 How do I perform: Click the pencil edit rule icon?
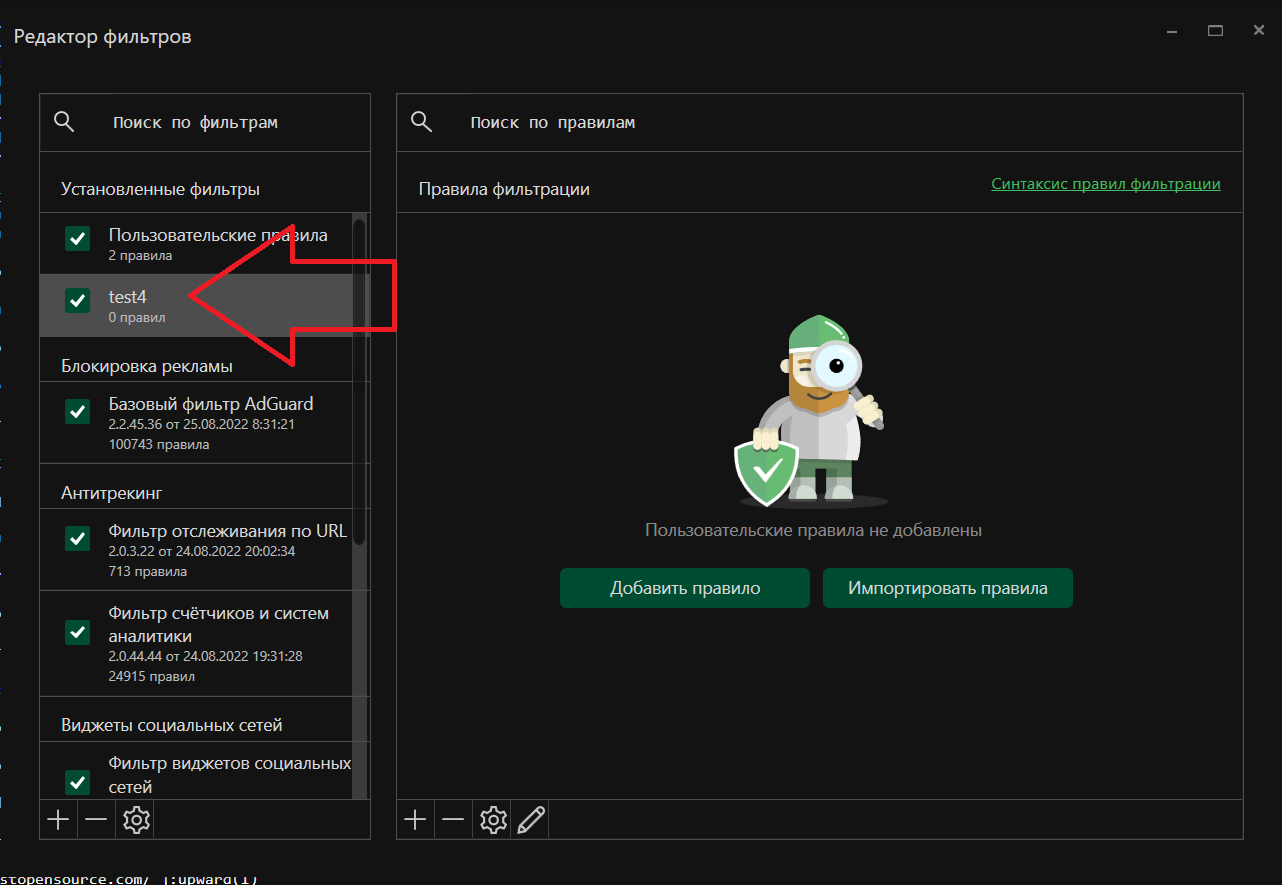tap(530, 819)
